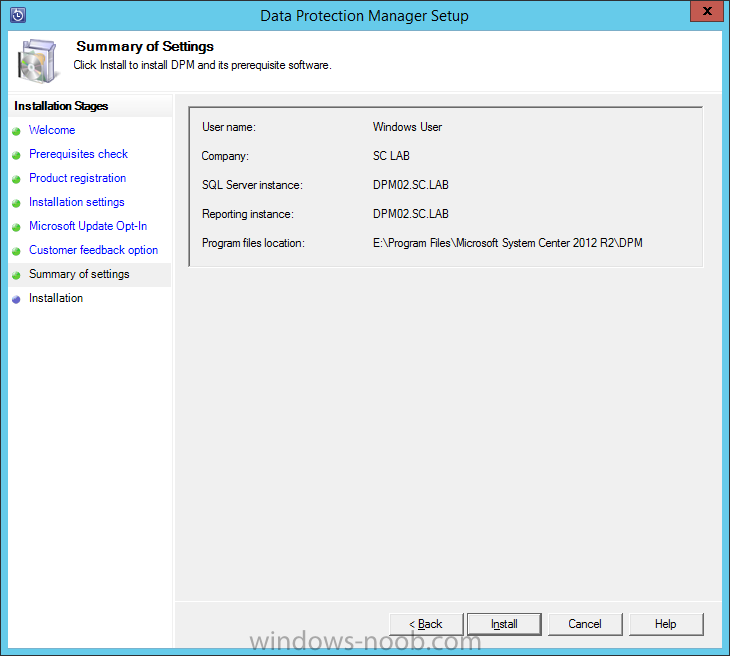730x656 pixels.
Task: Click Reporting instance value DPM02.SC.LAB
Action: pyautogui.click(x=411, y=214)
